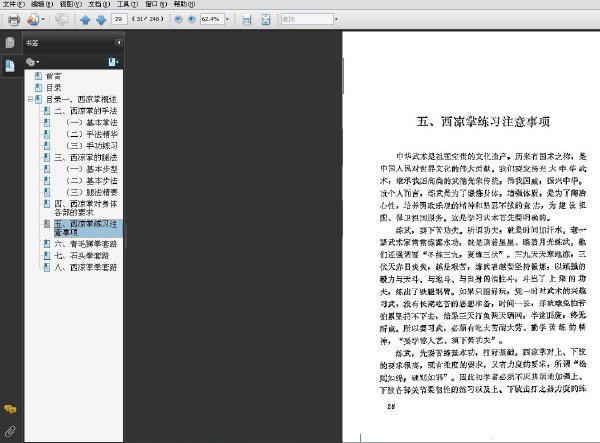Click the page heading 五、西凉掌练习注意事项
This screenshot has width=600, height=443.
483,122
